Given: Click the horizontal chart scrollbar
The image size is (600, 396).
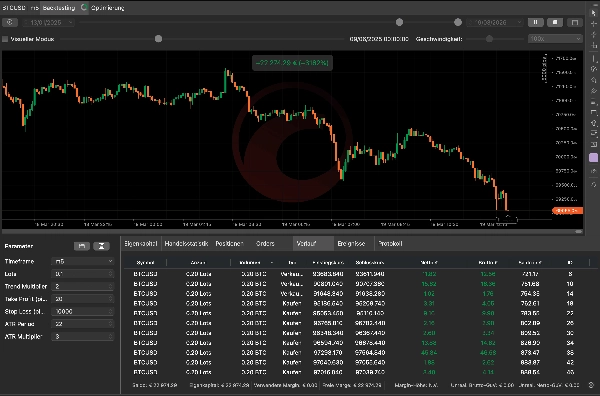Looking at the screenshot, I should click(292, 231).
